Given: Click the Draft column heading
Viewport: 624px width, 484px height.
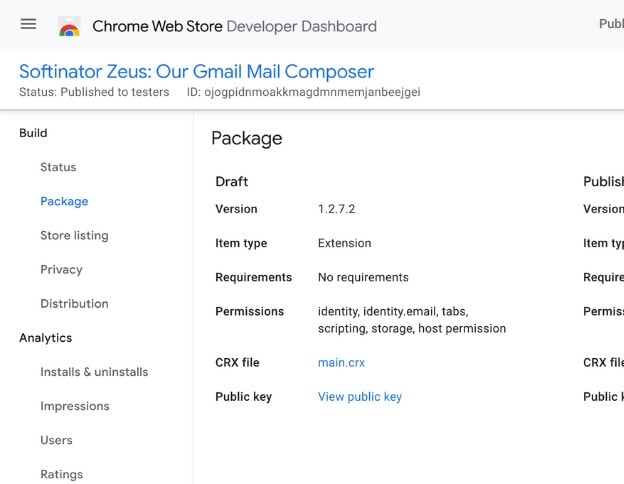Looking at the screenshot, I should coord(232,182).
